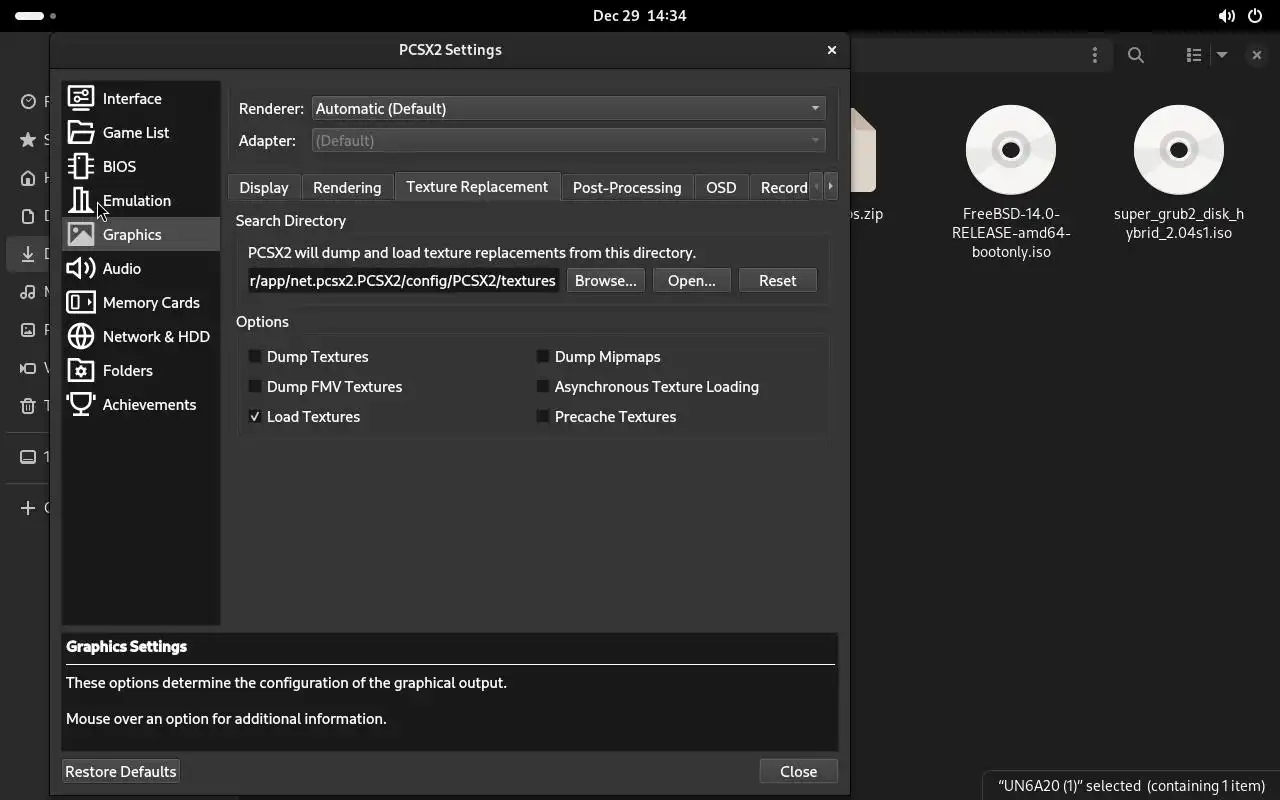Enable Asynchronous Texture Loading
This screenshot has width=1280, height=800.
click(543, 386)
